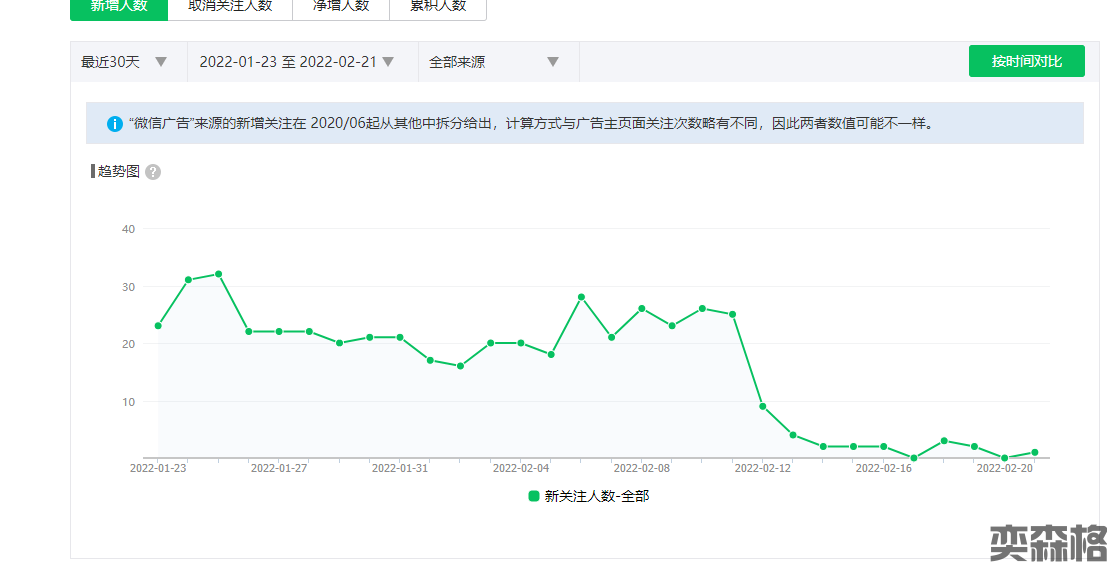Click the 按时间对比 button
The image size is (1107, 562).
(x=1026, y=61)
